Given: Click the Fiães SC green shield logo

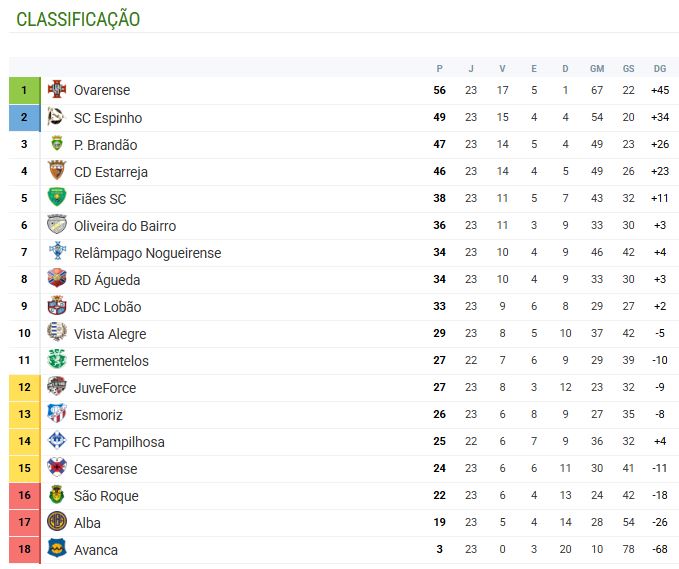Looking at the screenshot, I should (x=57, y=197).
